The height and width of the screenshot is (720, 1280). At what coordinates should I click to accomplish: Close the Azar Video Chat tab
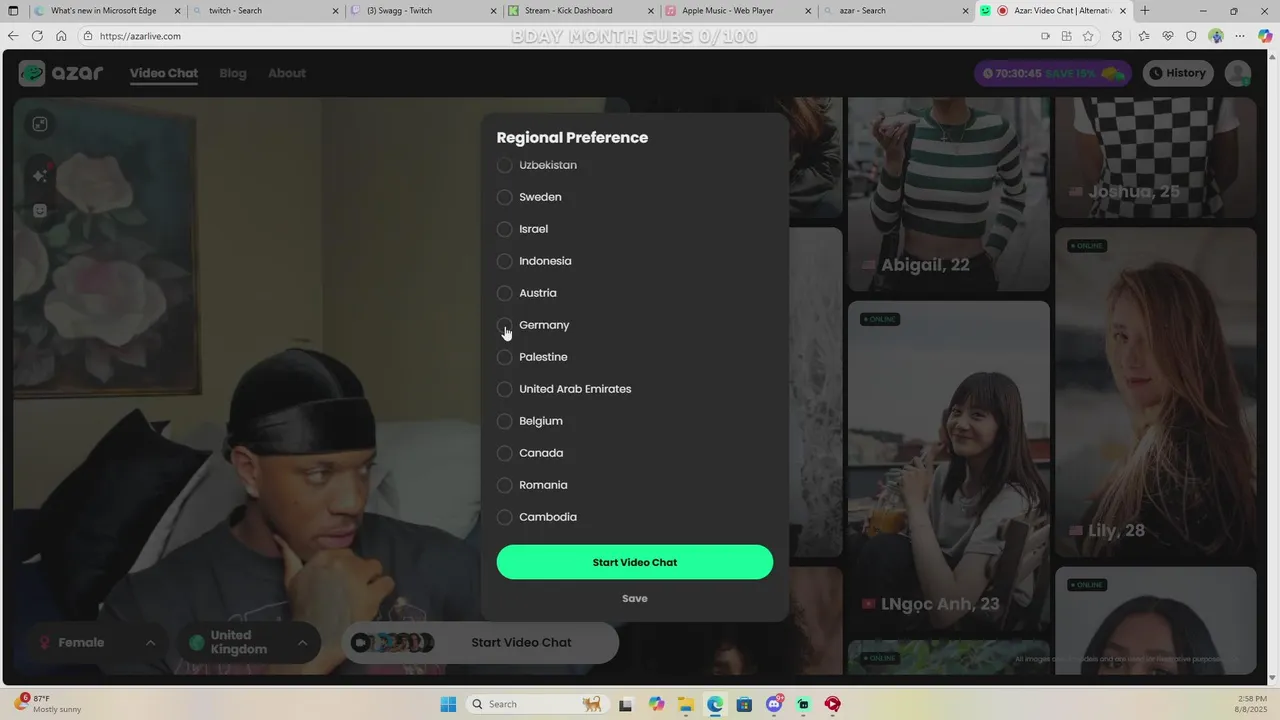point(1123,11)
